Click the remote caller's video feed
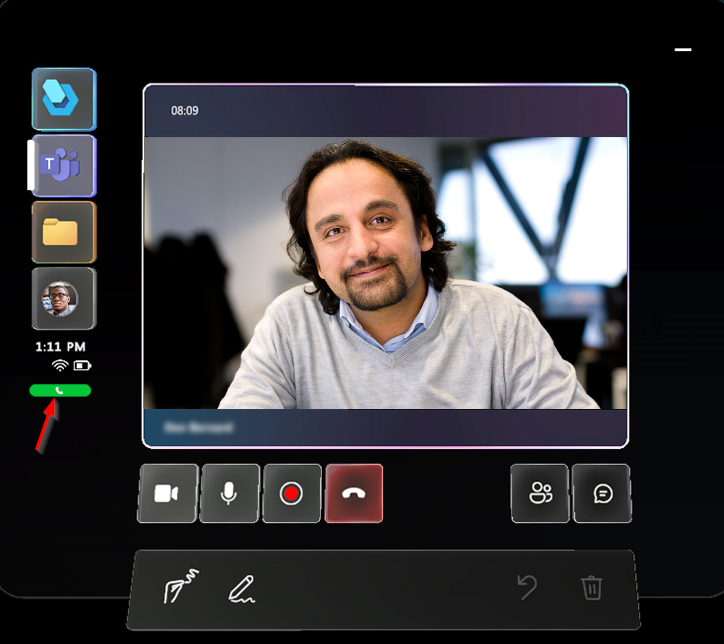 386,272
